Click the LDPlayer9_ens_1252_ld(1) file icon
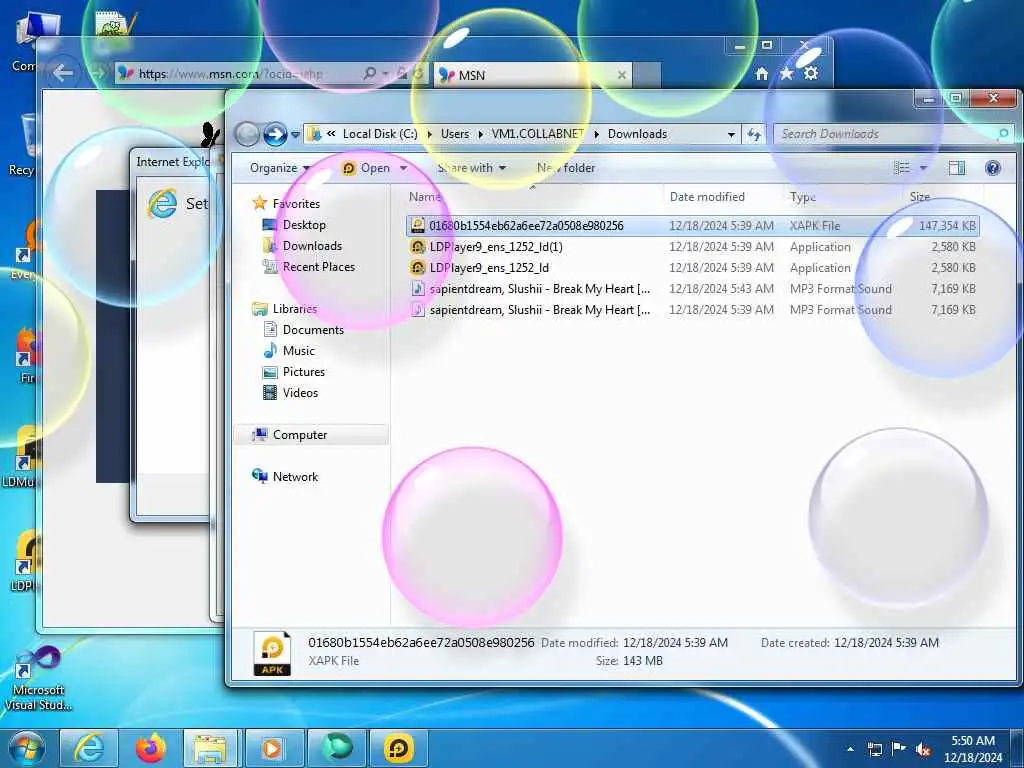Viewport: 1024px width, 768px height. (x=418, y=247)
